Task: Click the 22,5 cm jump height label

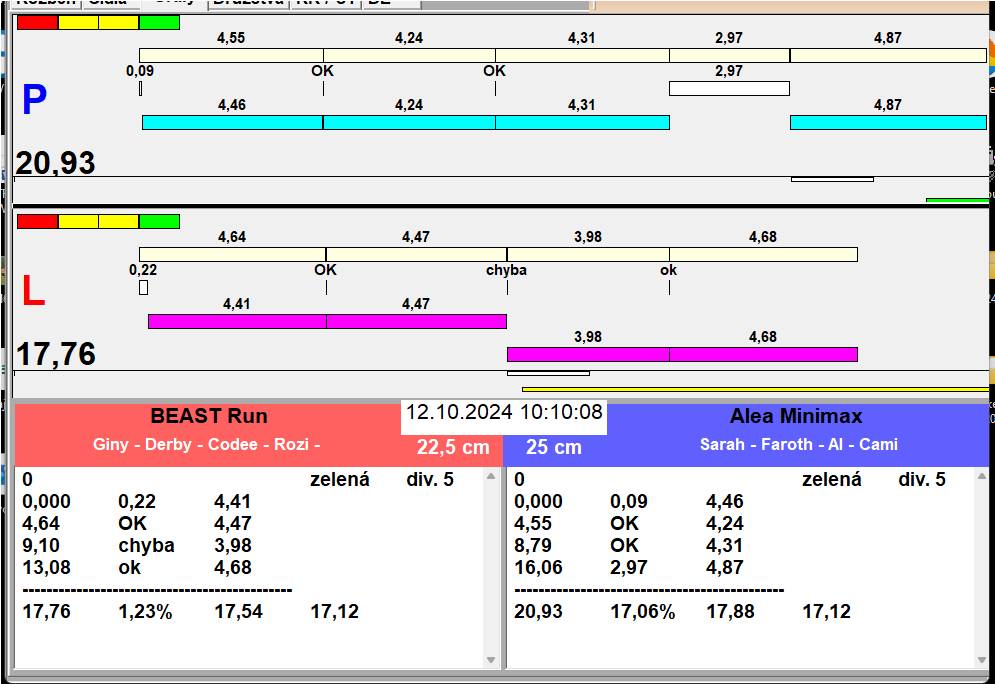Action: coord(453,447)
